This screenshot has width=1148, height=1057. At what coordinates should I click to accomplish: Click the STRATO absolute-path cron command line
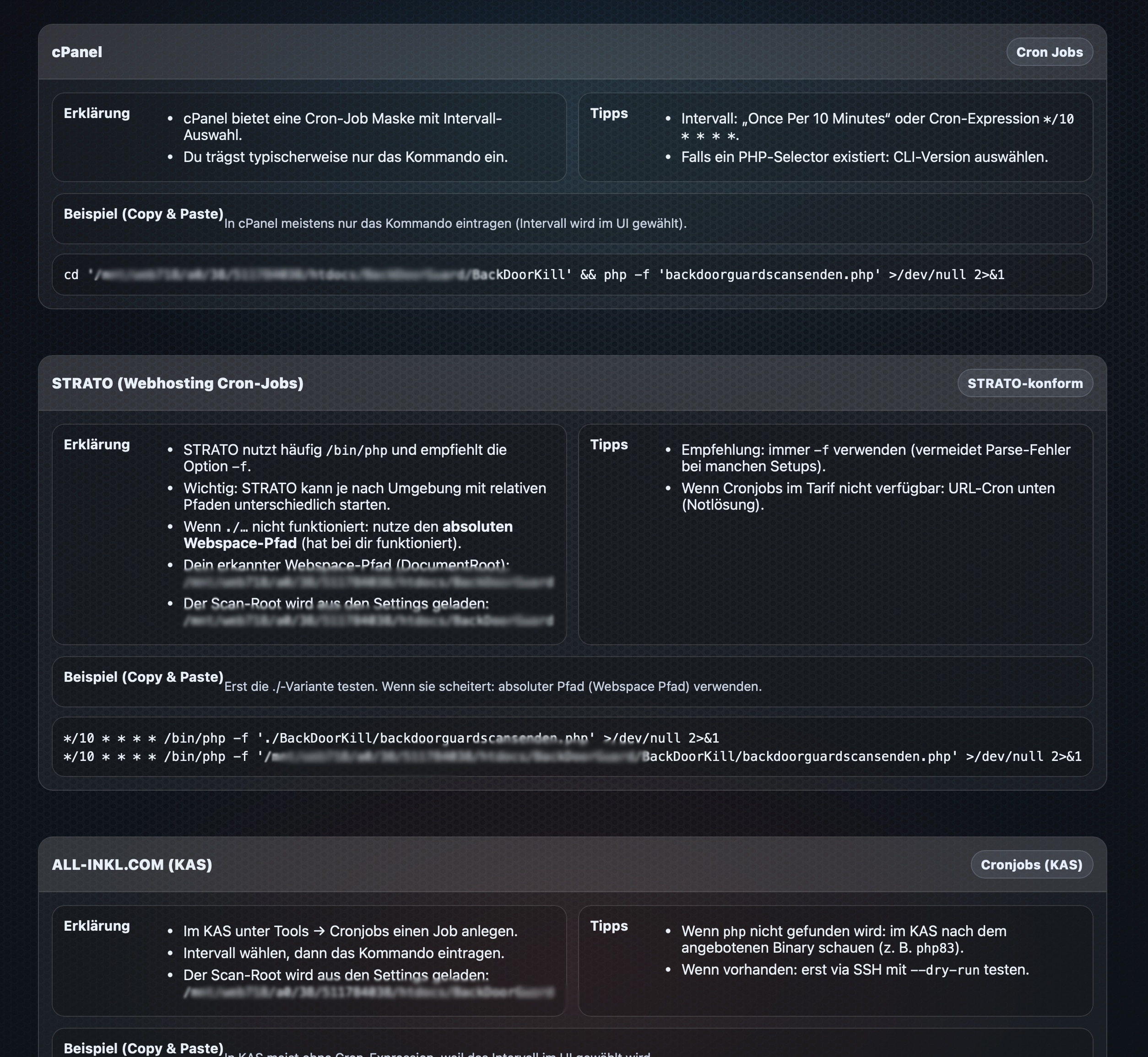coord(572,756)
